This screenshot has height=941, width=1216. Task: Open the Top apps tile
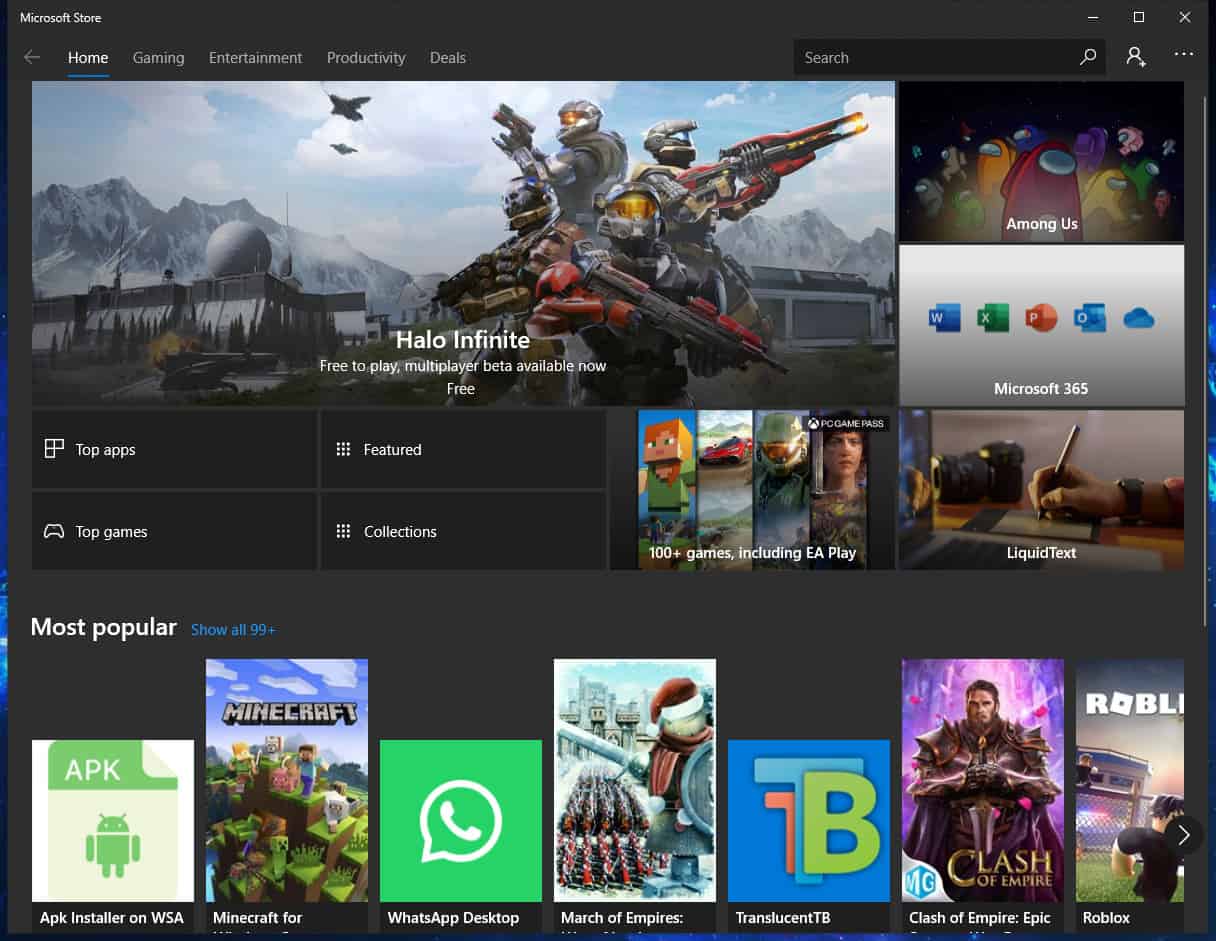pyautogui.click(x=174, y=449)
